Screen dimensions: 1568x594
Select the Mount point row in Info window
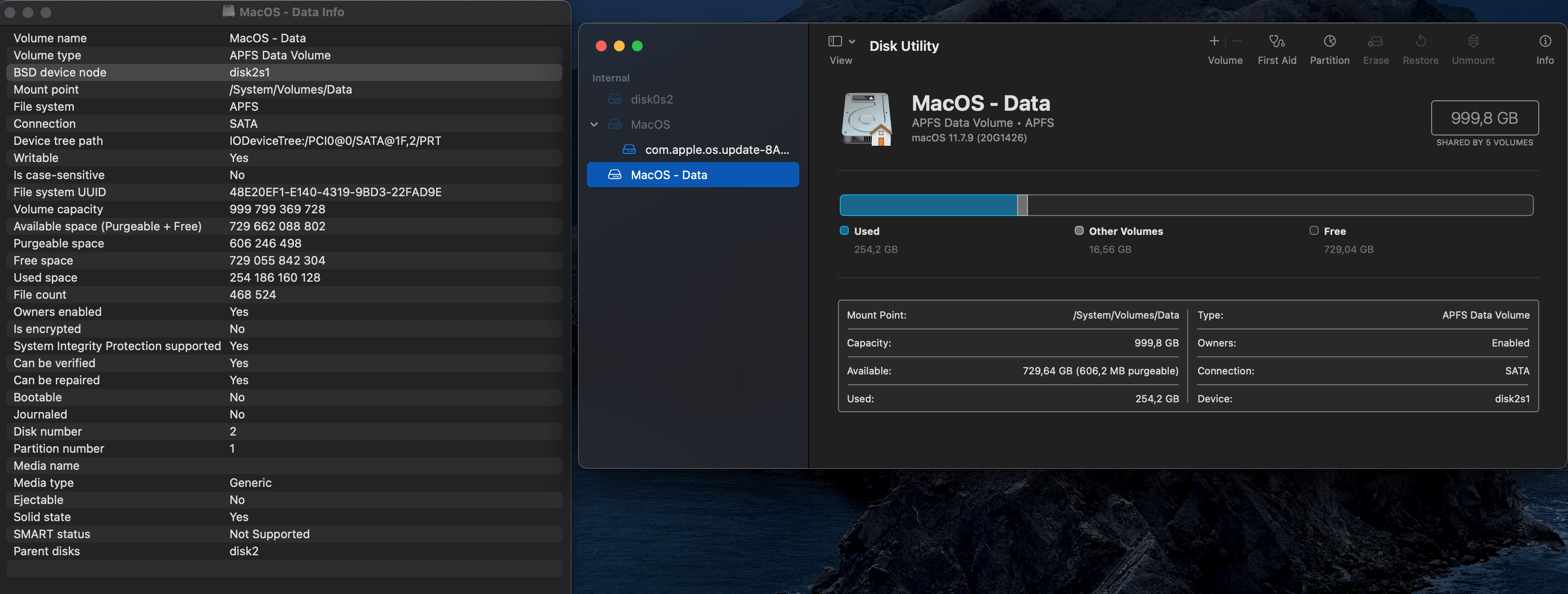click(x=284, y=90)
